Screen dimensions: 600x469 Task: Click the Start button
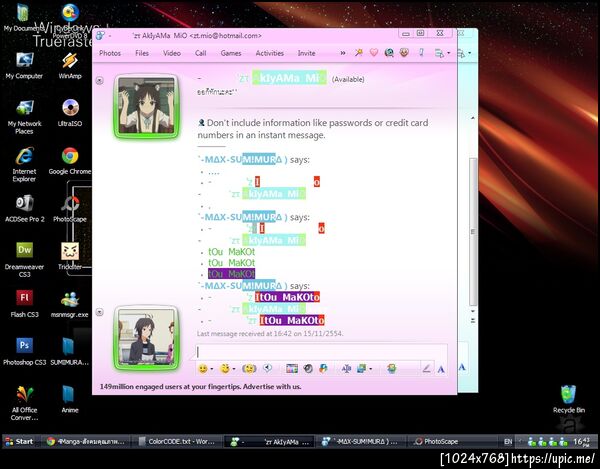pos(20,441)
